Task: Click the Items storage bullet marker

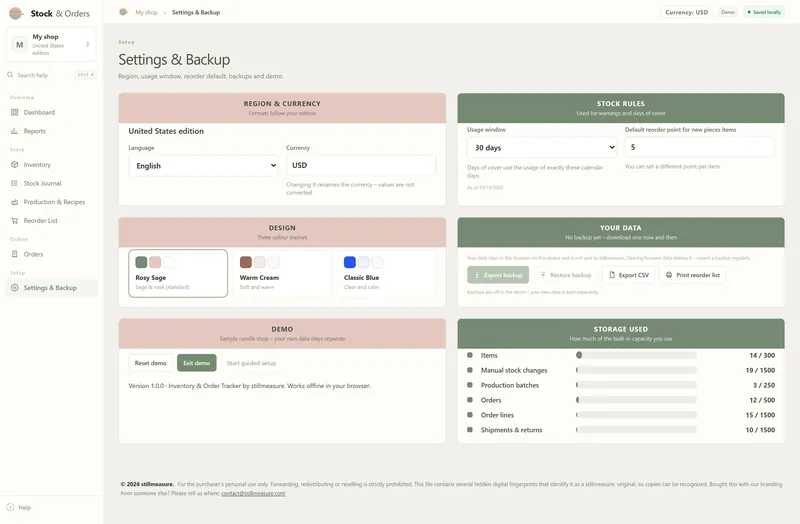Action: pos(470,355)
